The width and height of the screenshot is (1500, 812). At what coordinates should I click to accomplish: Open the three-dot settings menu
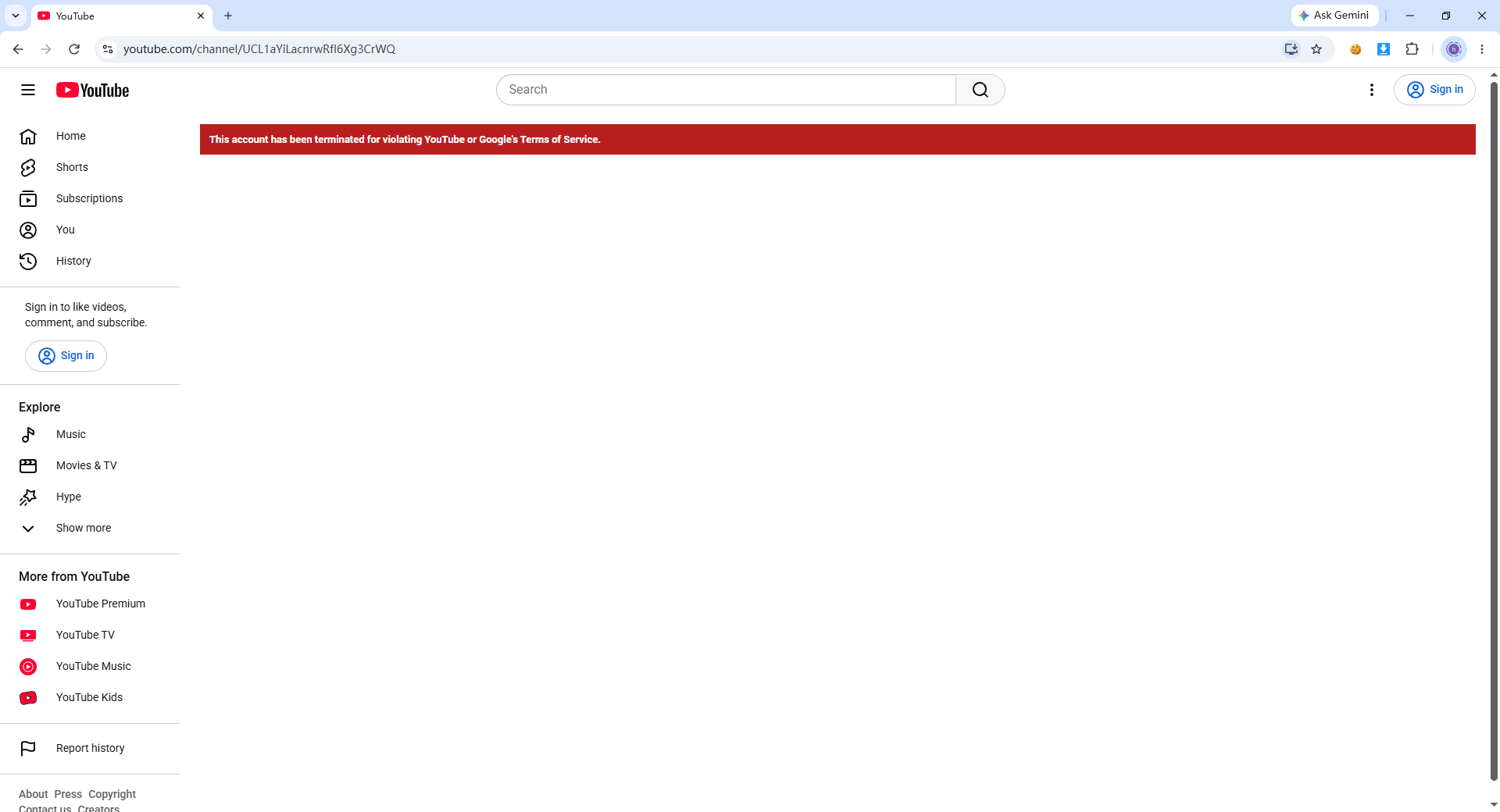point(1372,90)
